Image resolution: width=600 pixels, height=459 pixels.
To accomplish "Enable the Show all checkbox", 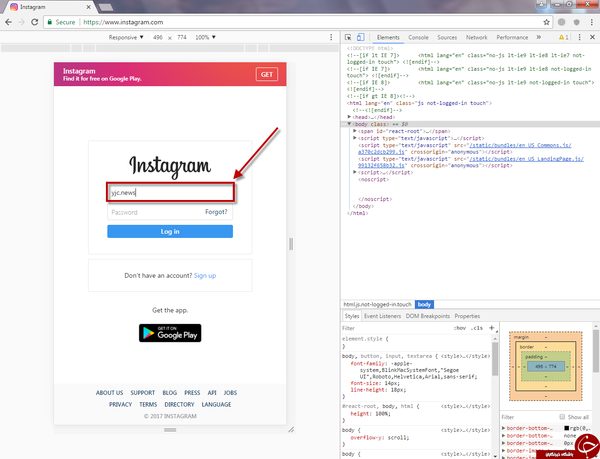I will coord(562,417).
